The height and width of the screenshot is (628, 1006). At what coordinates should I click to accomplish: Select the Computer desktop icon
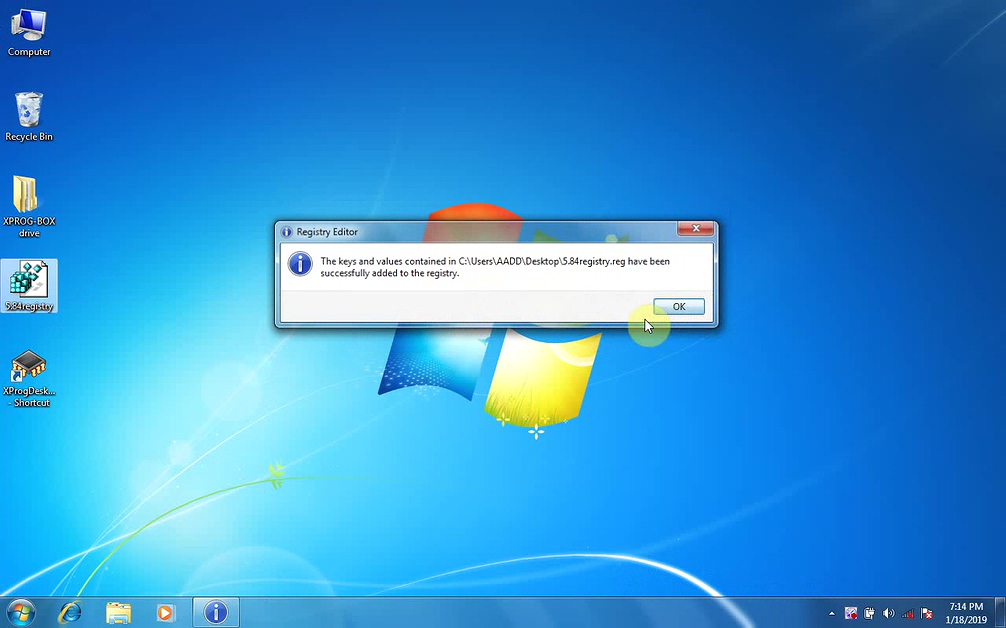29,33
